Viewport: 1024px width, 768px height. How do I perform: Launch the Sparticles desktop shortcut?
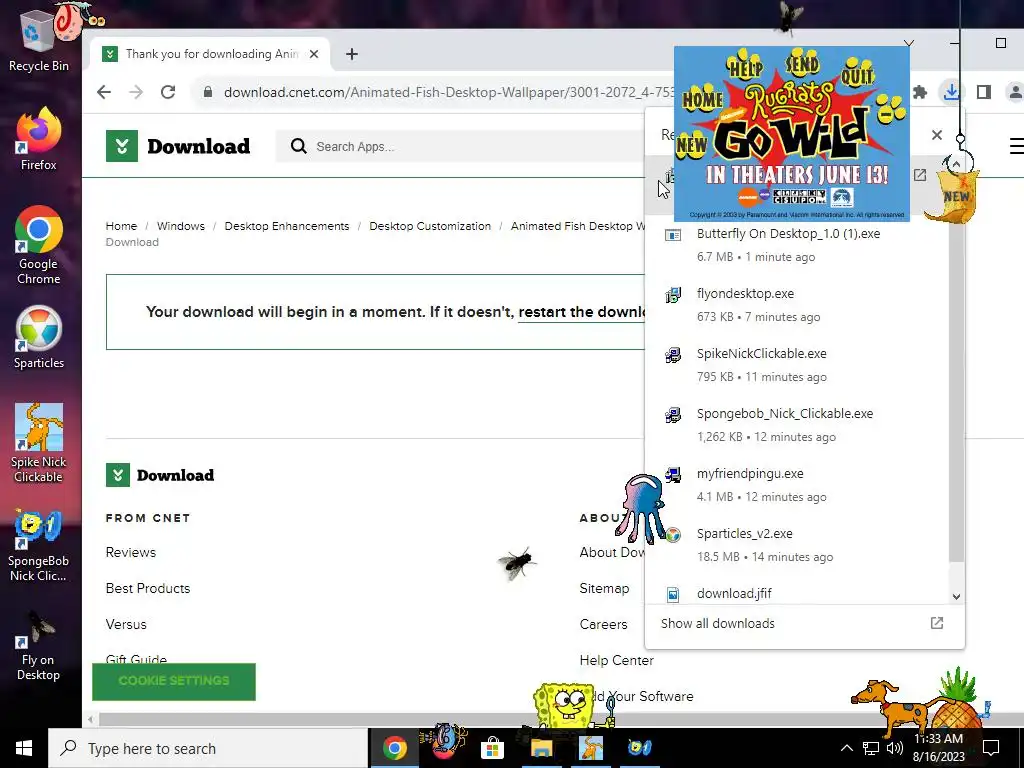point(39,338)
